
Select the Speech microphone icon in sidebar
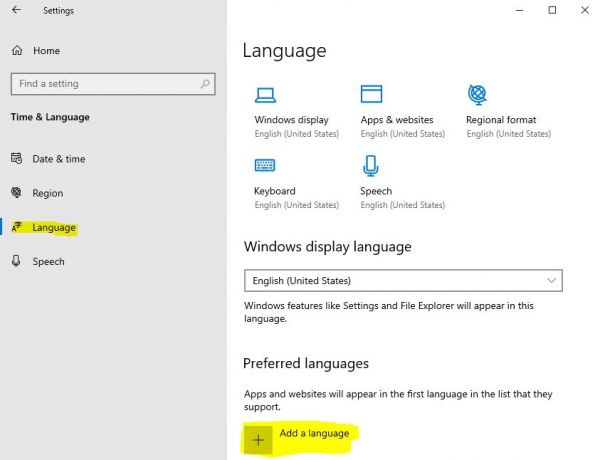pyautogui.click(x=17, y=261)
